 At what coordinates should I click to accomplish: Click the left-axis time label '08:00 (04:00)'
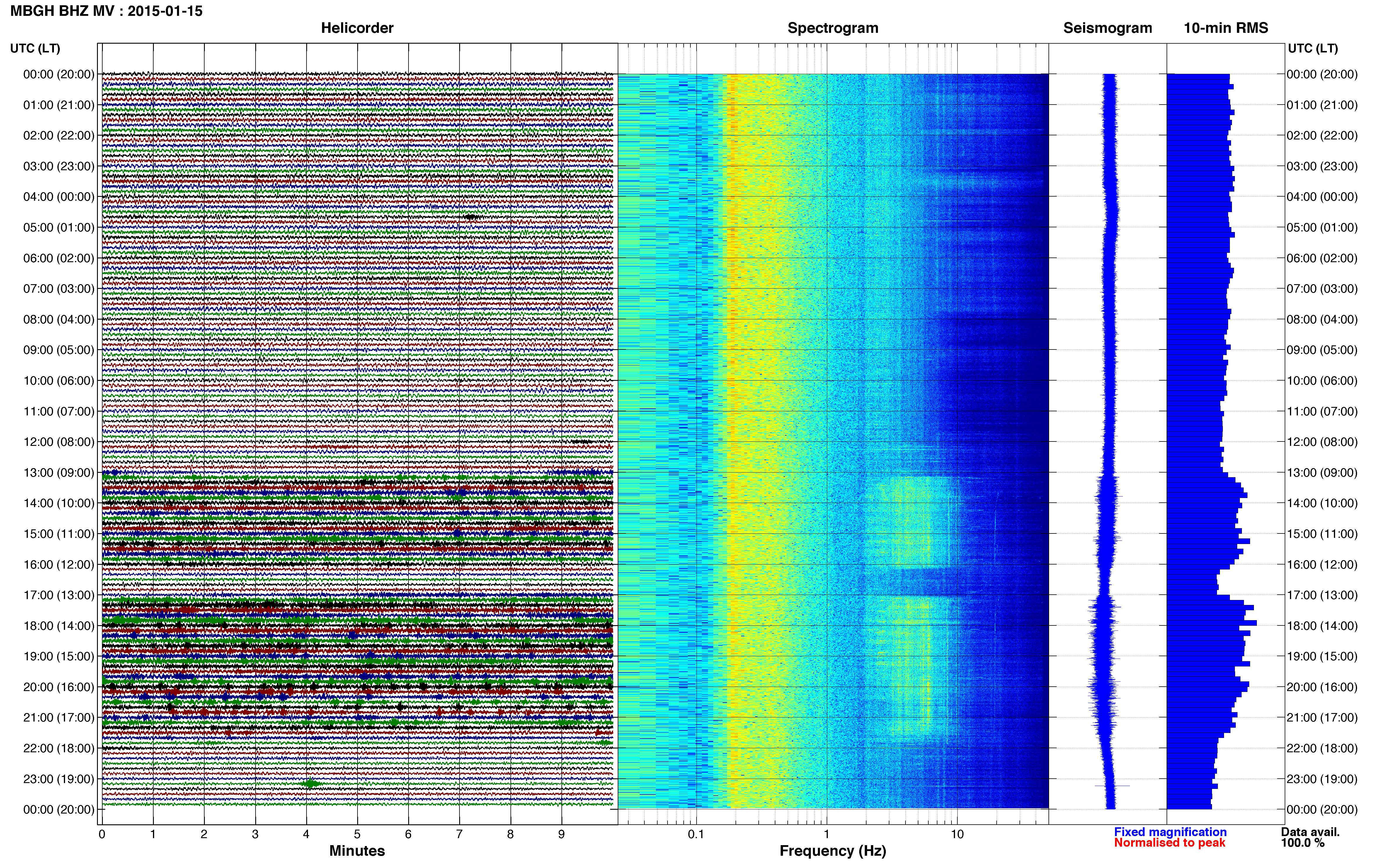59,319
